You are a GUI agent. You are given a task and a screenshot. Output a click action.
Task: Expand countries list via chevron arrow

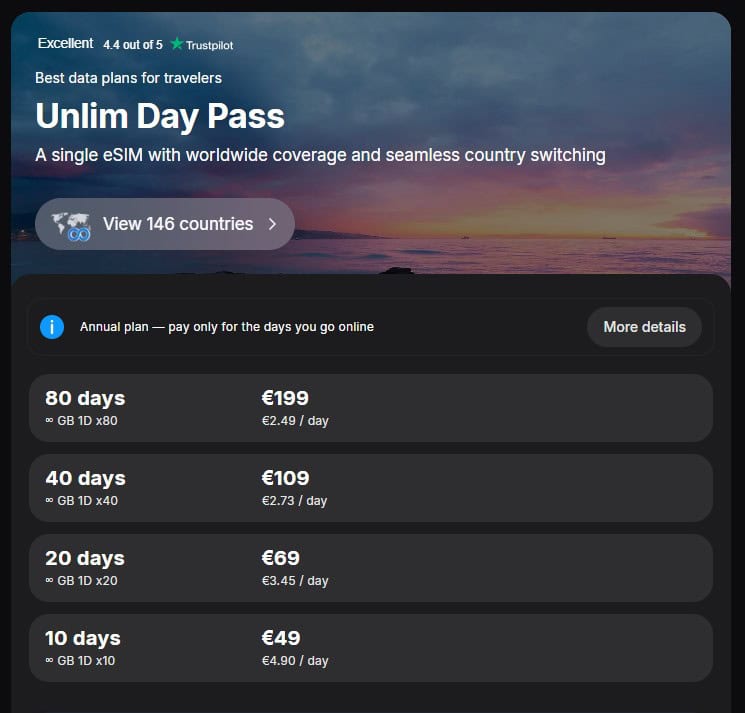point(272,224)
